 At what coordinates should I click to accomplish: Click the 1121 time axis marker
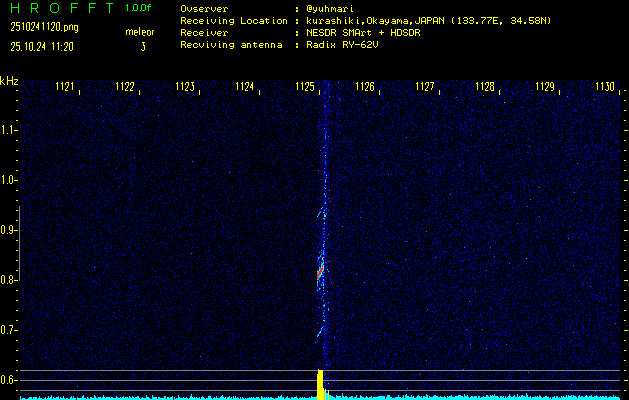65,87
